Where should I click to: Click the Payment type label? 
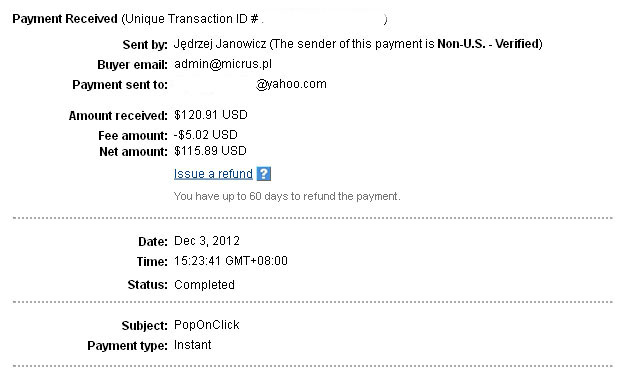tap(127, 346)
